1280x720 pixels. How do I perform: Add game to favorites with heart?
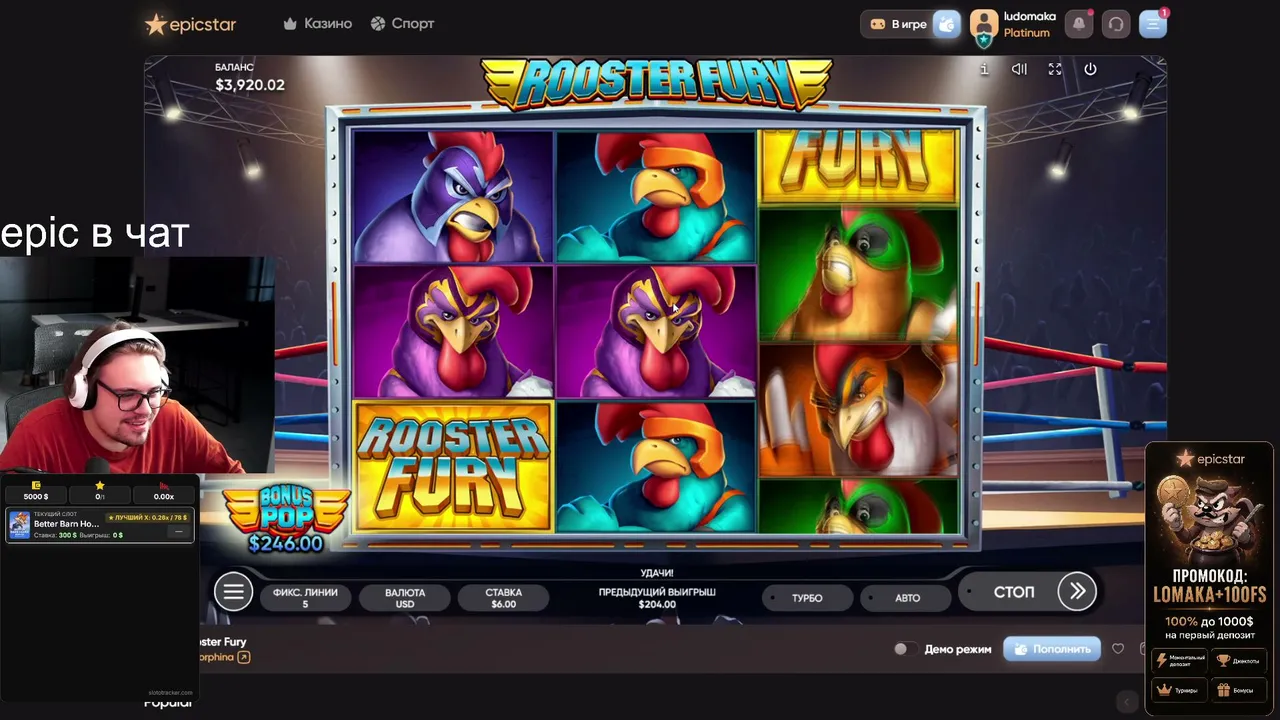[x=1118, y=649]
